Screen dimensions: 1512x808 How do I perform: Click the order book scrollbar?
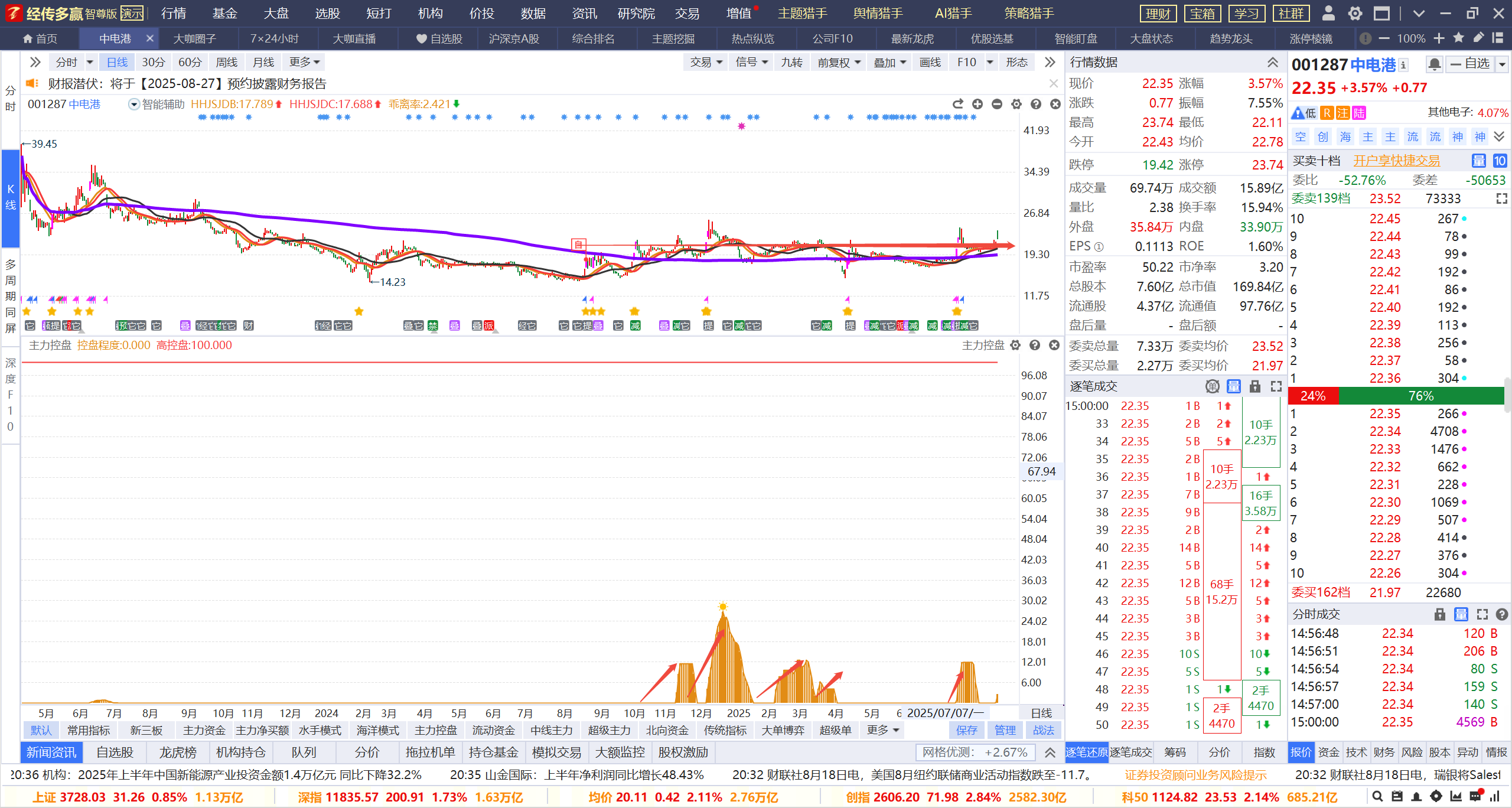[1507, 395]
